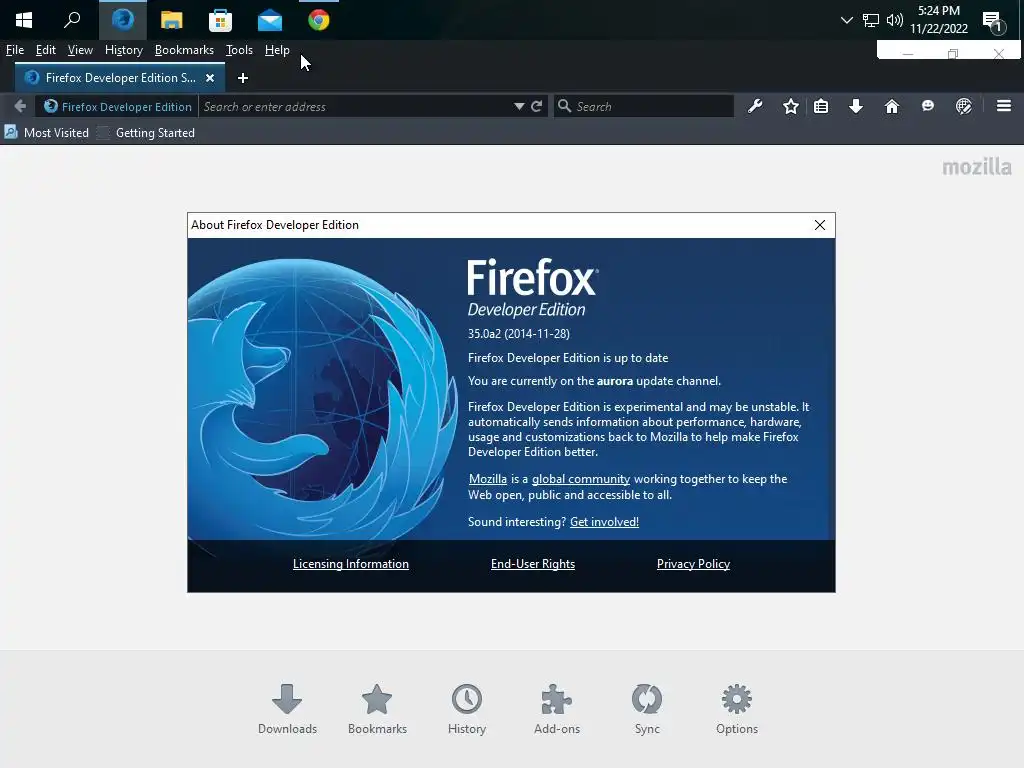Click the taskbar clock and date
Image resolution: width=1024 pixels, height=768 pixels.
938,20
